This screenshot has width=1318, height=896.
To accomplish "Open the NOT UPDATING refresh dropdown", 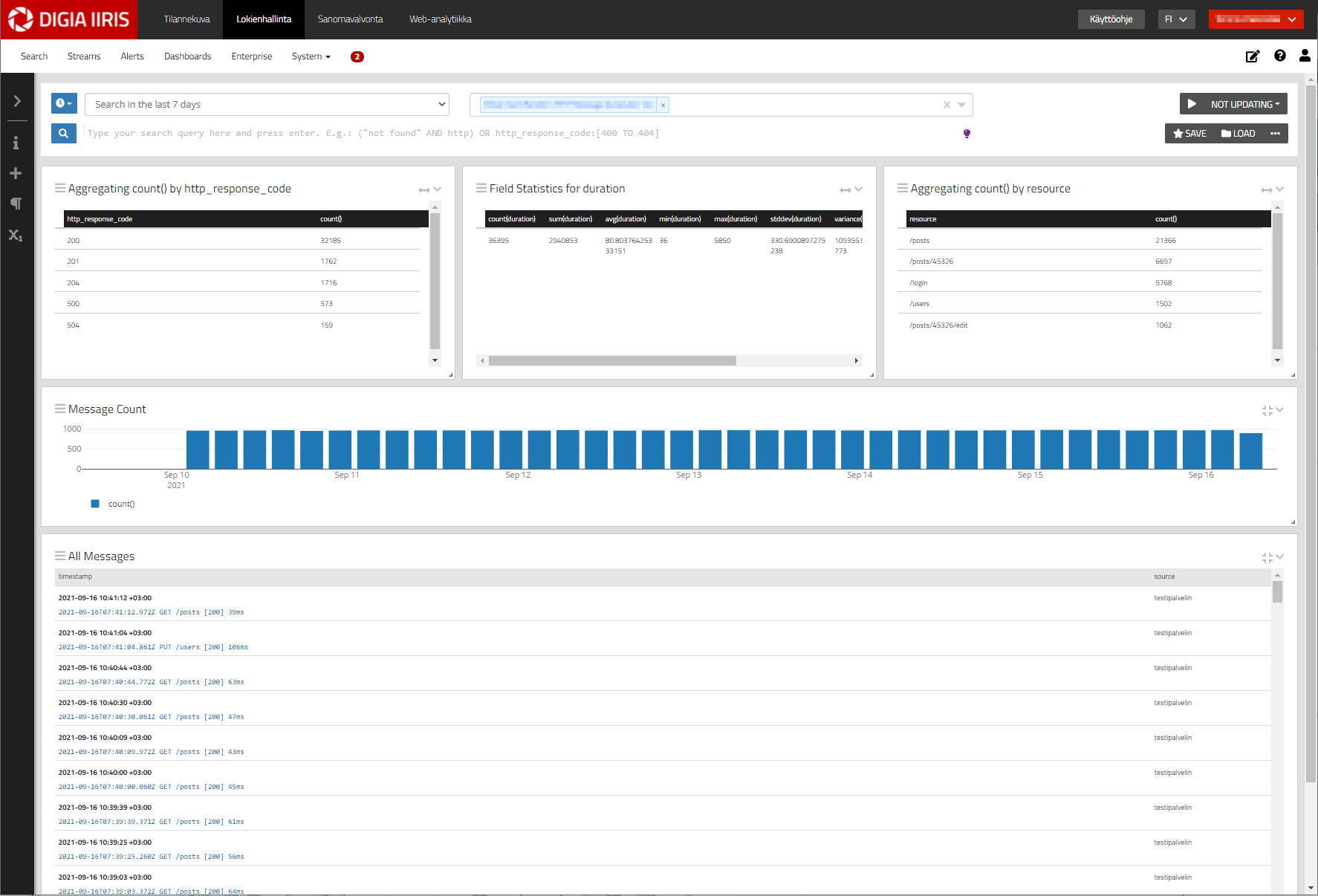I will tap(1245, 104).
